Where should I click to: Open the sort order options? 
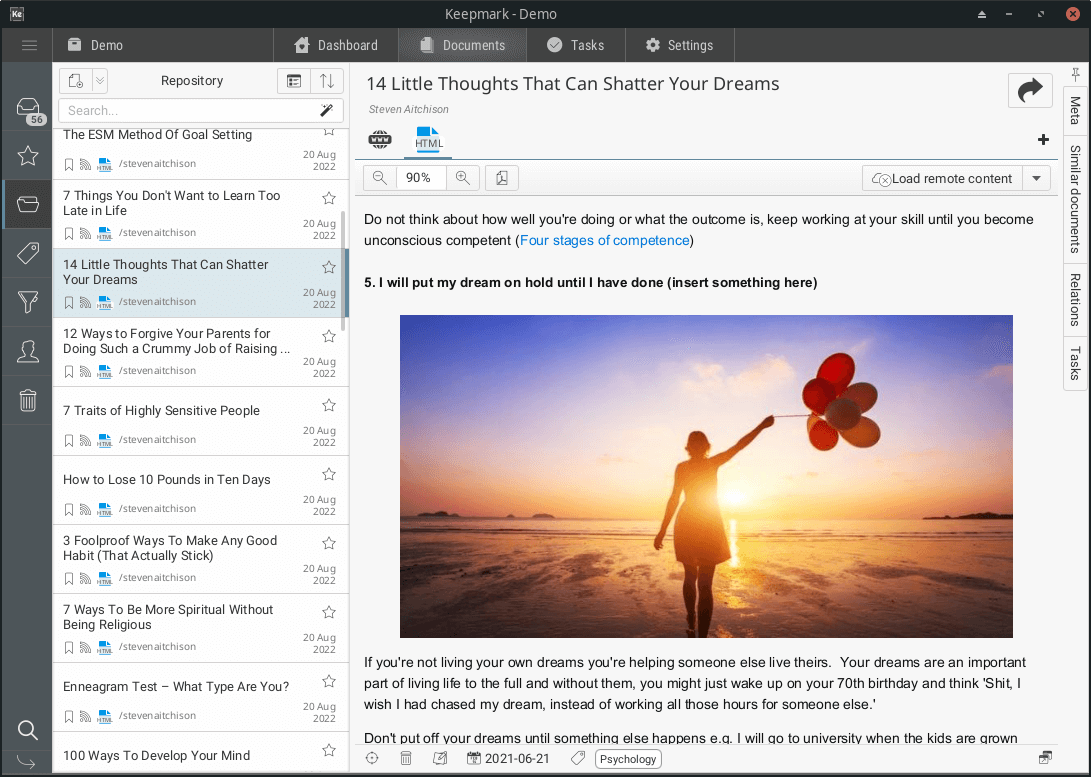[327, 81]
